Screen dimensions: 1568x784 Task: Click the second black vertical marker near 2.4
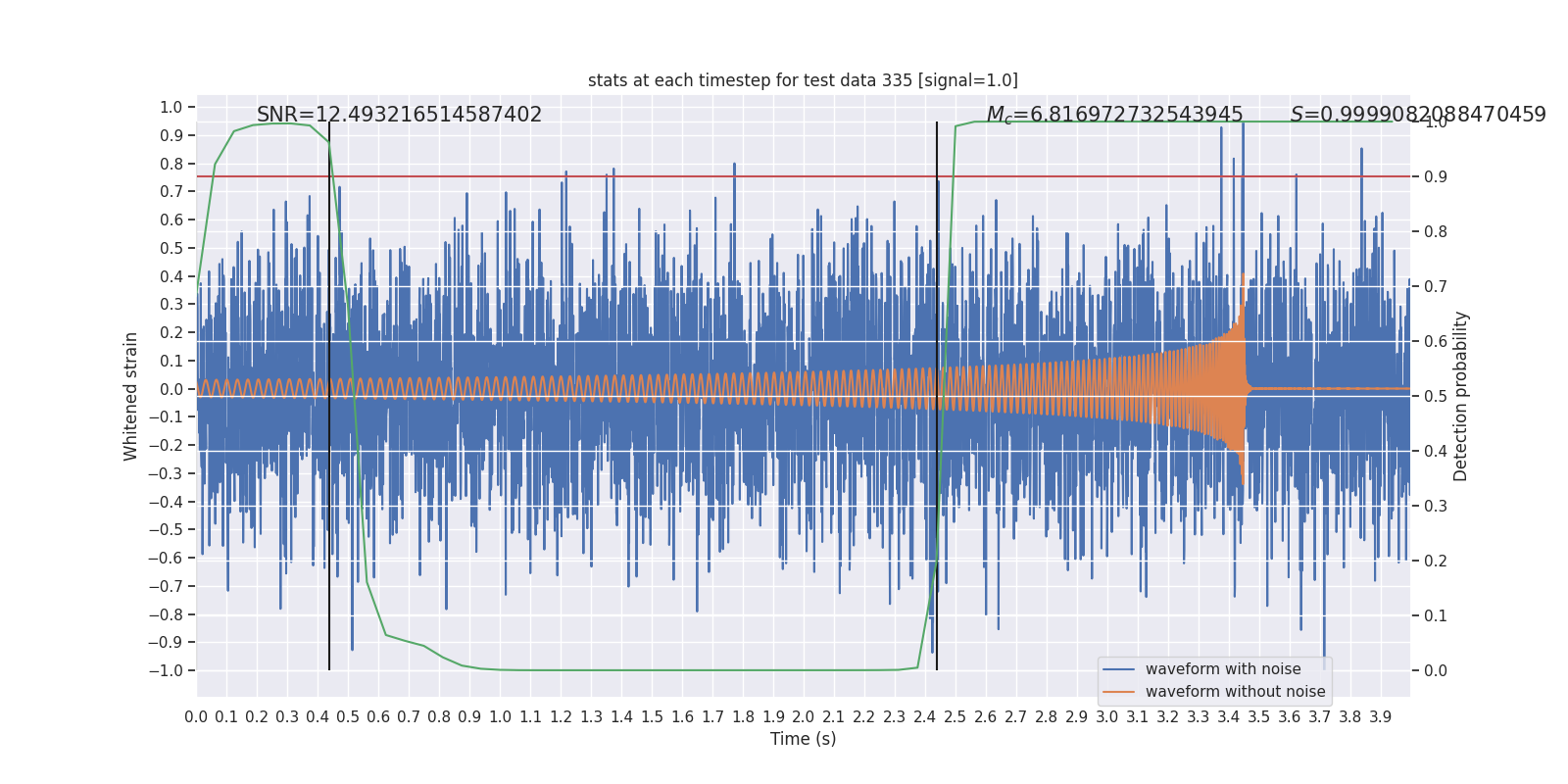coord(937,396)
